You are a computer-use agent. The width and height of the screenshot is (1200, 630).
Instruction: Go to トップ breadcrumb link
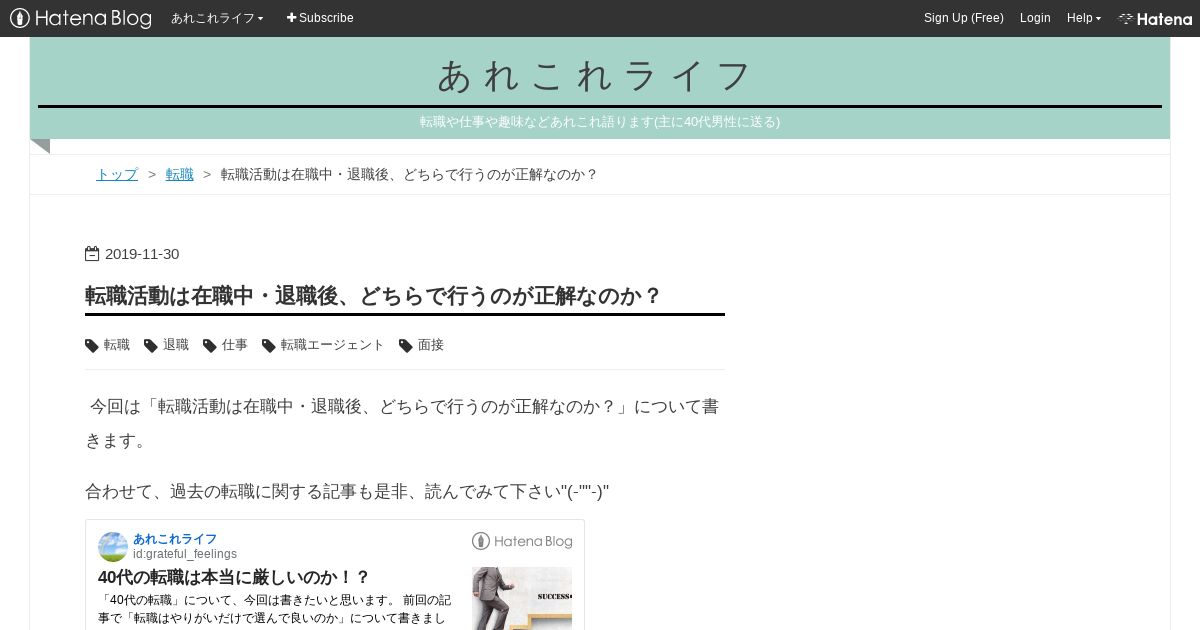click(117, 174)
